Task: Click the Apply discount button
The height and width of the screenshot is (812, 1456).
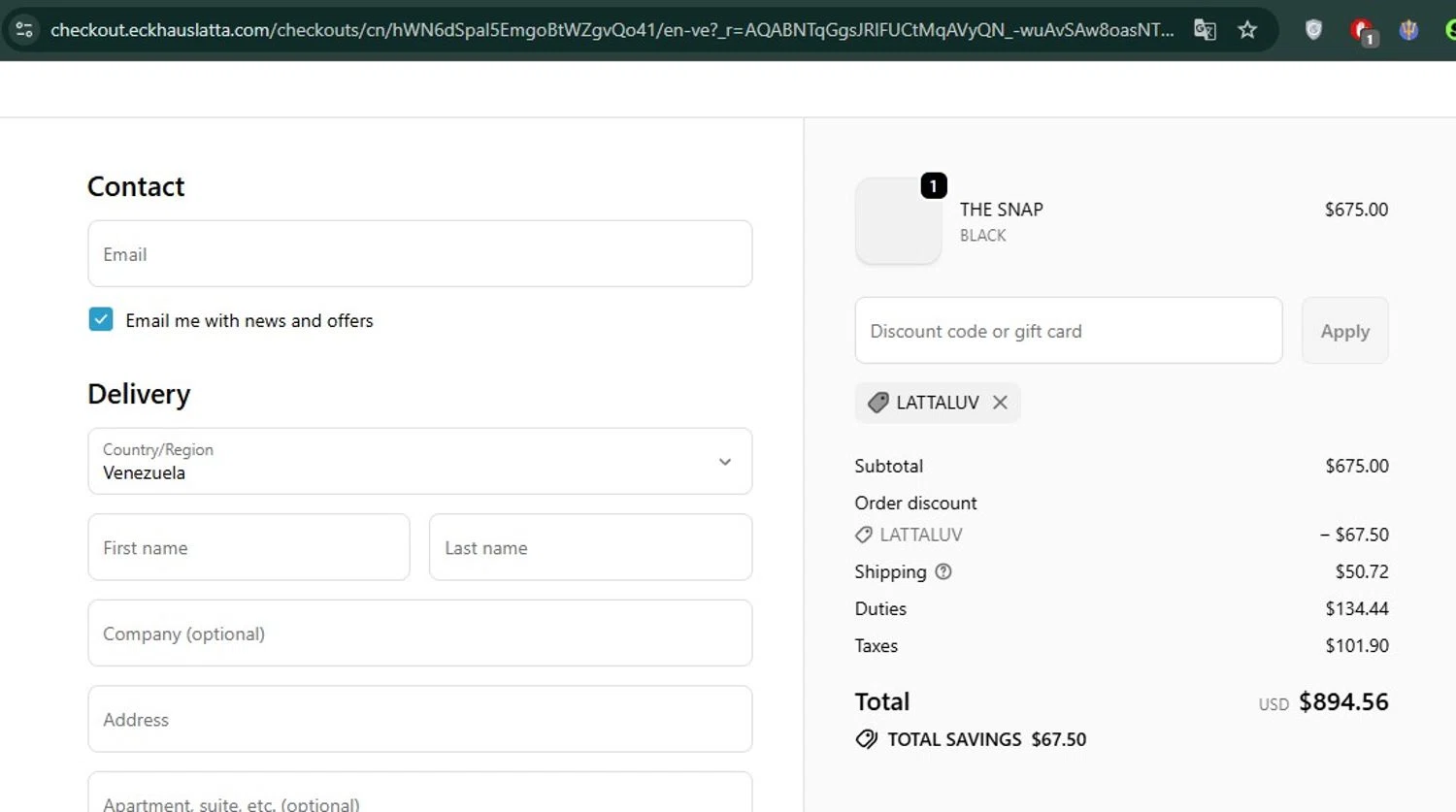Action: (x=1344, y=331)
